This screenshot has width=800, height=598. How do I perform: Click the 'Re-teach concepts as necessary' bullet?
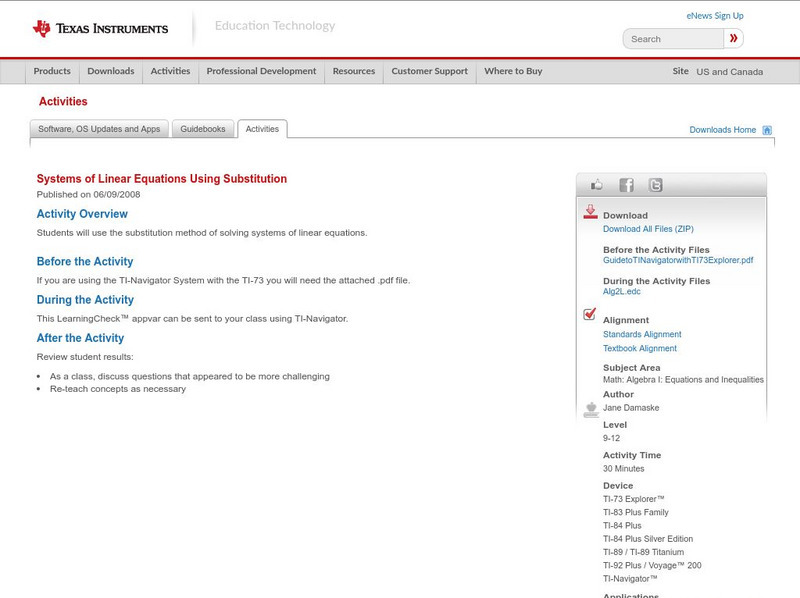click(x=118, y=389)
